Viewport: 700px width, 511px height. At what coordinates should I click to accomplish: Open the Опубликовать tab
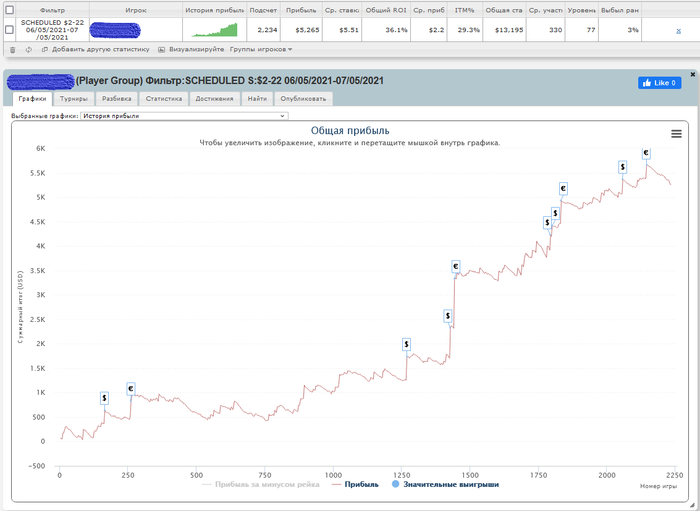click(303, 99)
